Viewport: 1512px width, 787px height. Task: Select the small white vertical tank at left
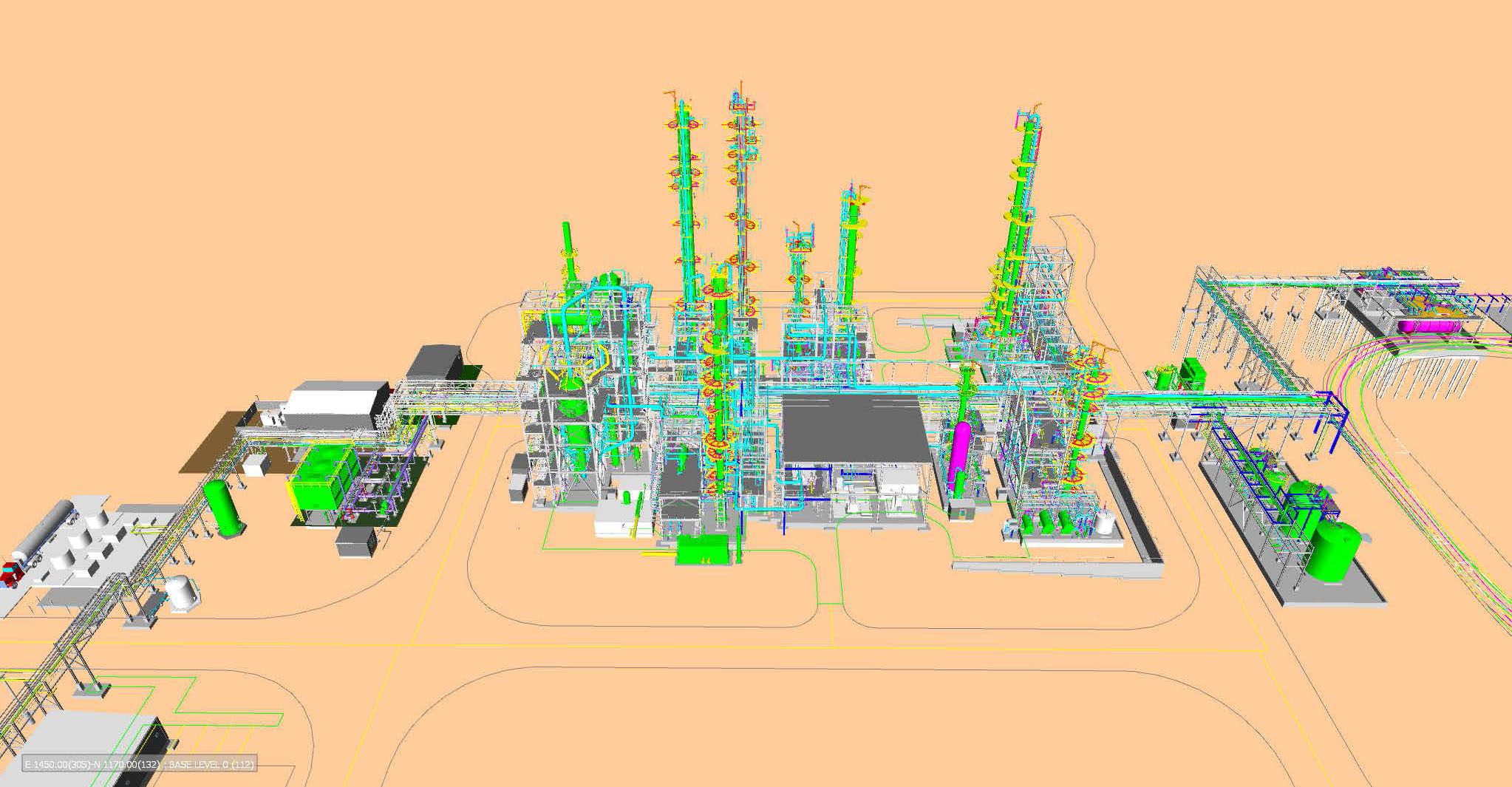pos(180,592)
